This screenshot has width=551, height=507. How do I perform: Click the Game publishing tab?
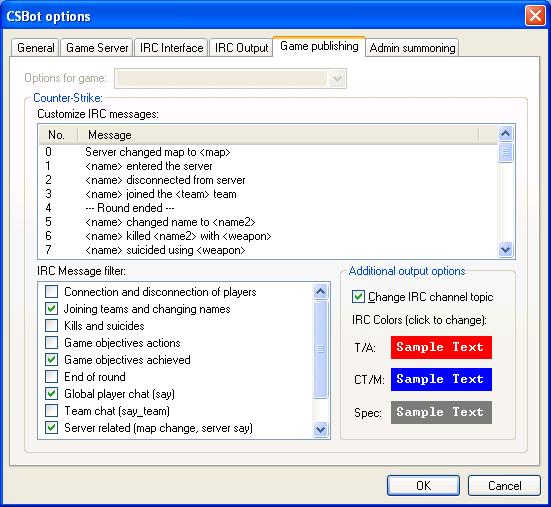tap(319, 46)
